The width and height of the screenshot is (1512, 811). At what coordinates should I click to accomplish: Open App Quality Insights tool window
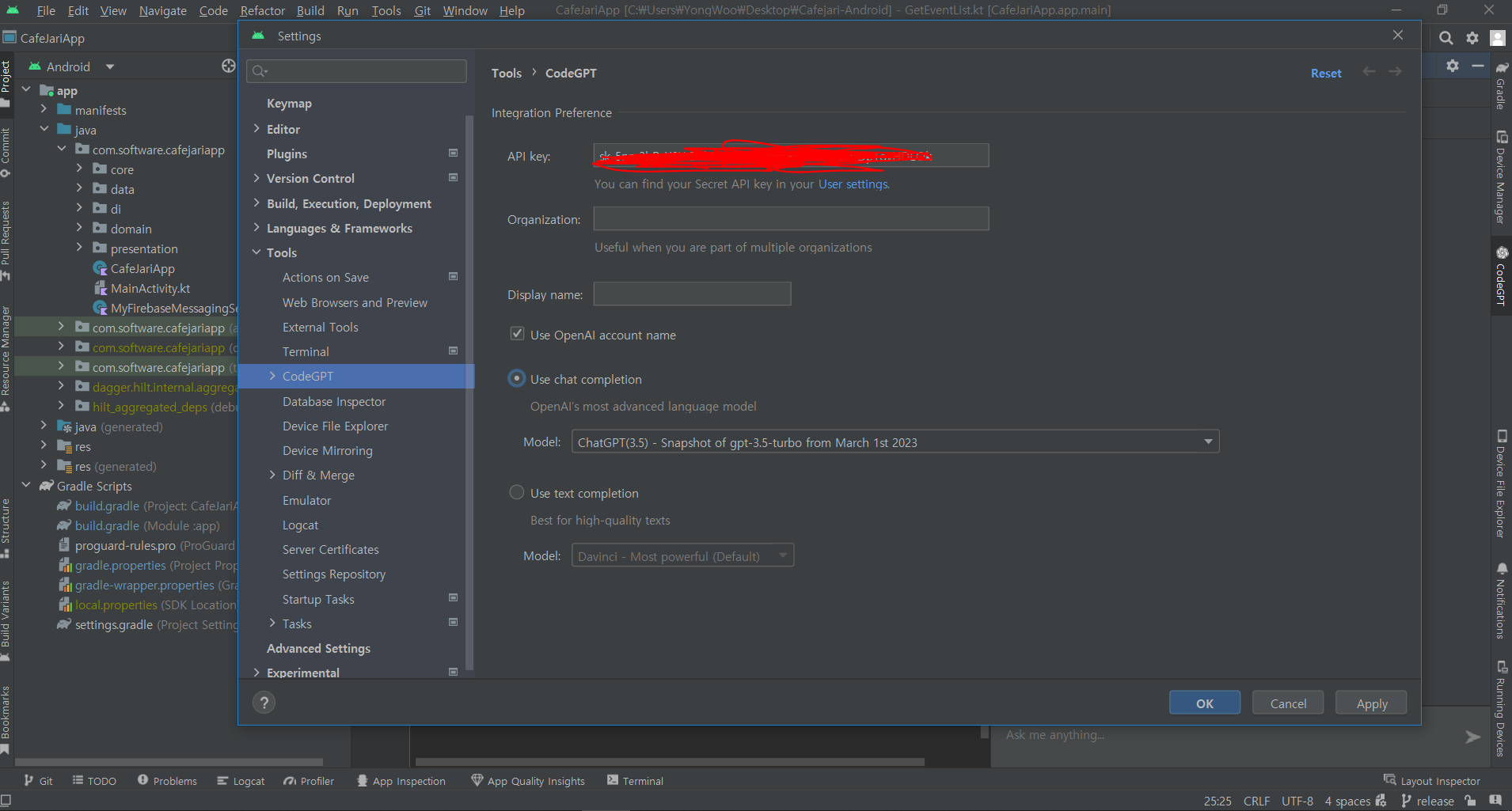(x=528, y=781)
